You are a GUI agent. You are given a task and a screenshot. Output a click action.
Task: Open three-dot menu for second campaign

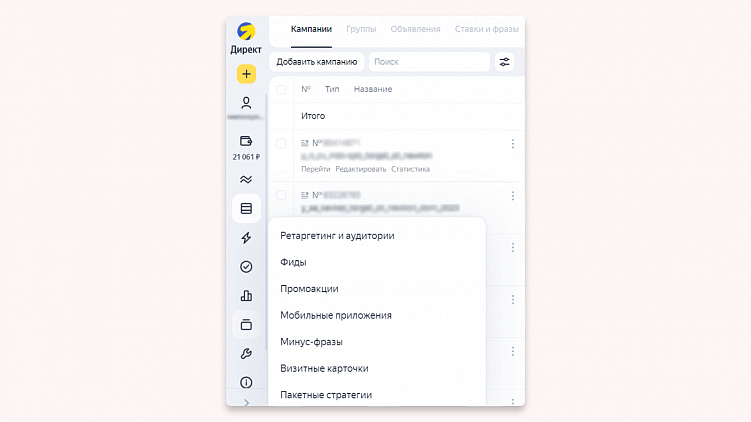point(512,195)
